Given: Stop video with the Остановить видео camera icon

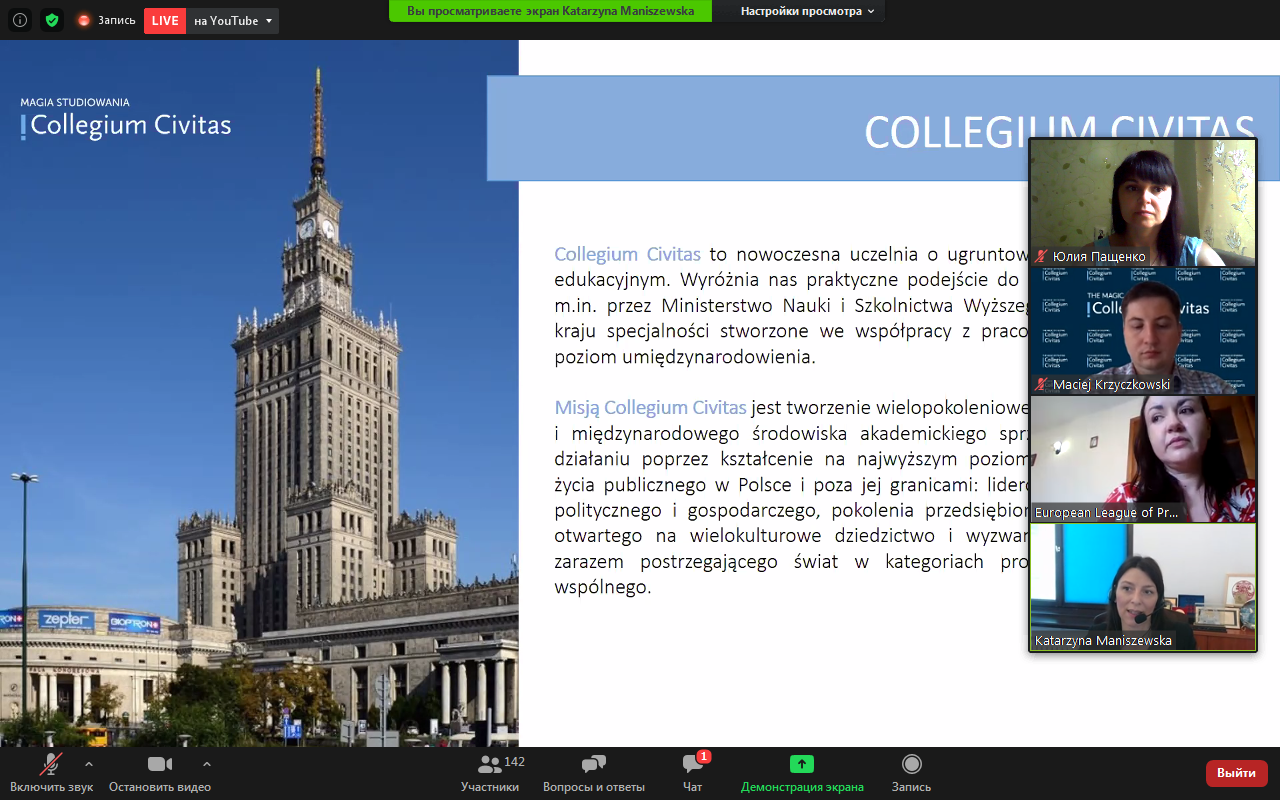Looking at the screenshot, I should (160, 764).
